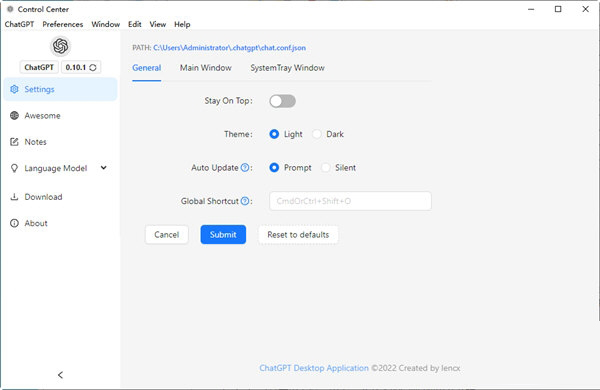Screen dimensions: 600x390
Task: Switch to the Main Window tab
Action: click(206, 68)
